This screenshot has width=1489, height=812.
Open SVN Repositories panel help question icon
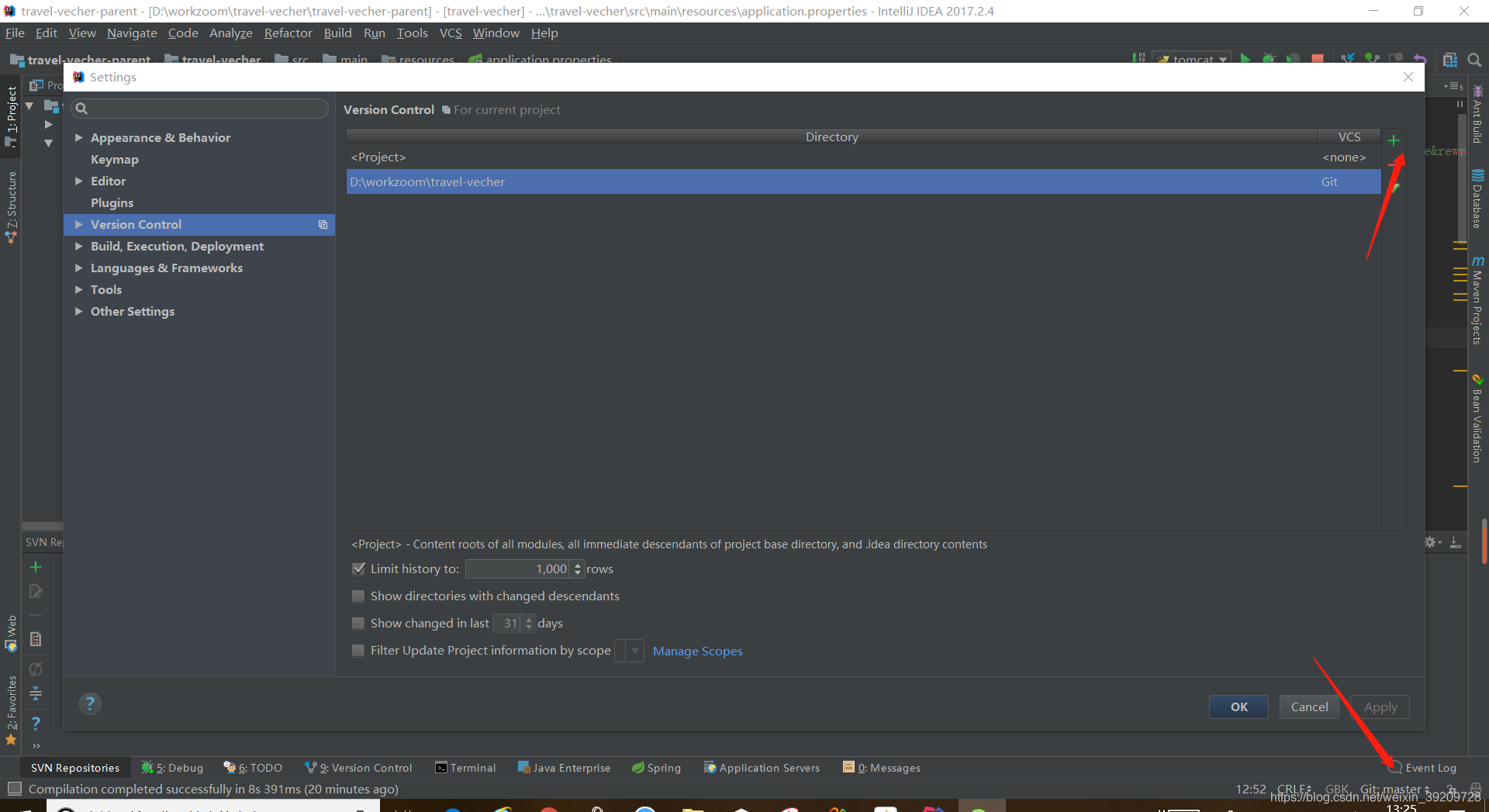[x=36, y=723]
